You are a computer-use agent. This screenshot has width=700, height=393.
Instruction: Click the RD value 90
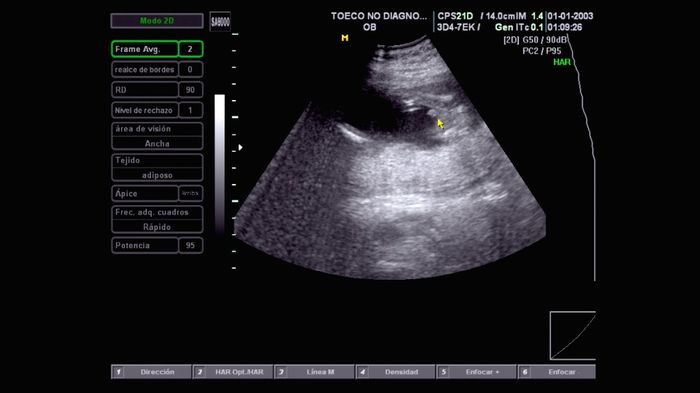(x=191, y=90)
